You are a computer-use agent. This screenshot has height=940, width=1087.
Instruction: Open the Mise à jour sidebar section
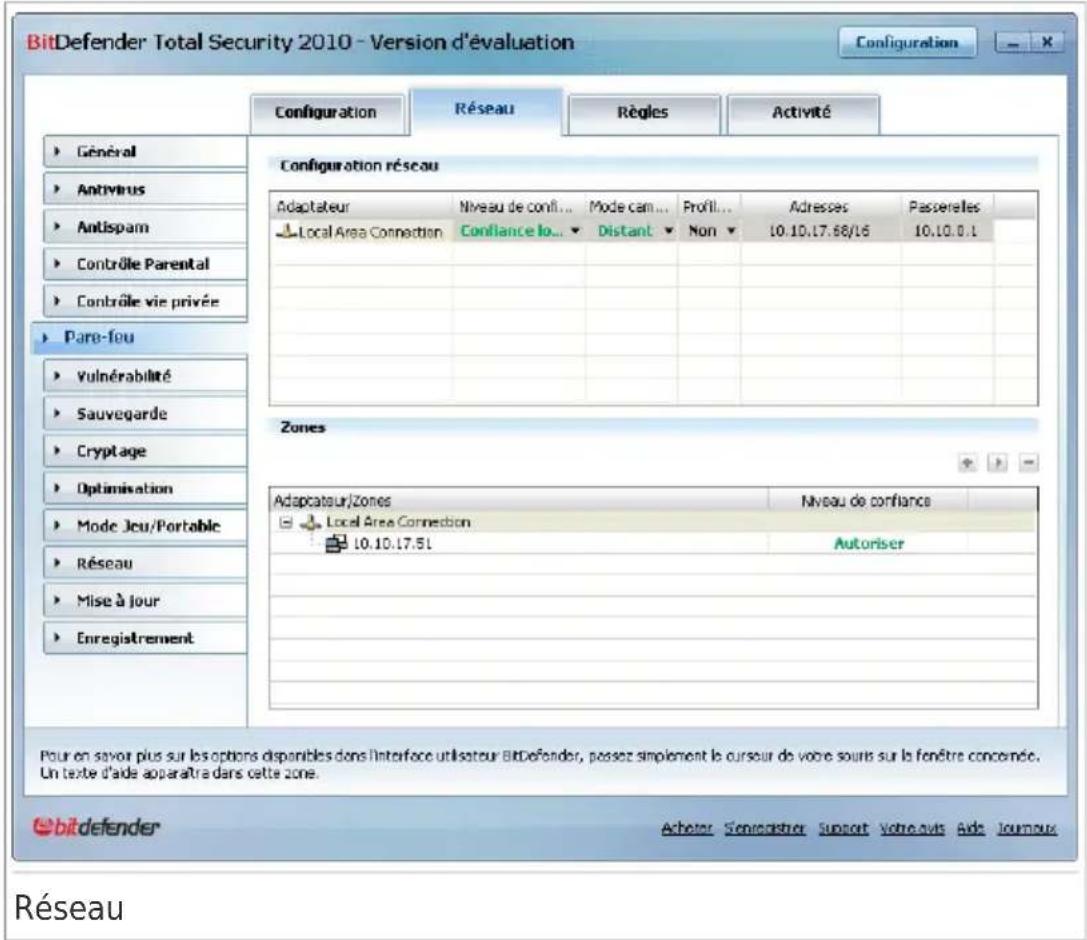145,601
